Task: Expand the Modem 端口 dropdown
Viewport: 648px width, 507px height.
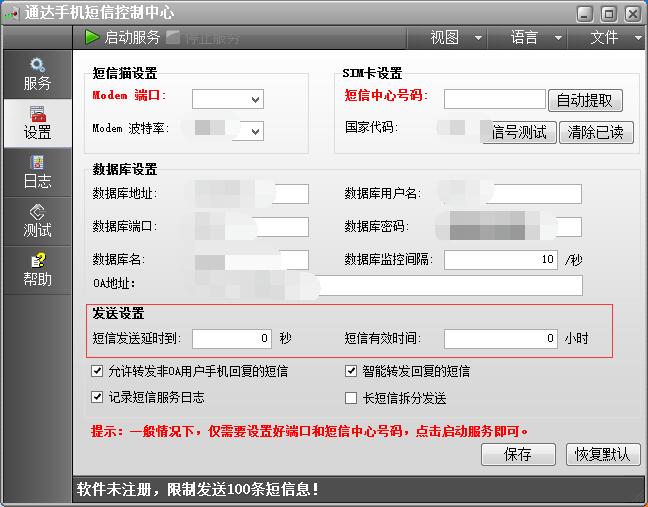Action: pos(255,99)
